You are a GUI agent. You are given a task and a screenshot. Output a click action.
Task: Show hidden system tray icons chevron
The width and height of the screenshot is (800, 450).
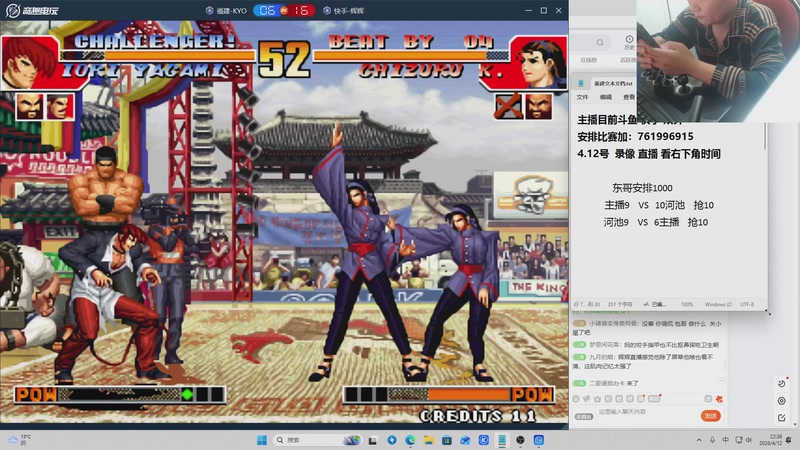698,440
